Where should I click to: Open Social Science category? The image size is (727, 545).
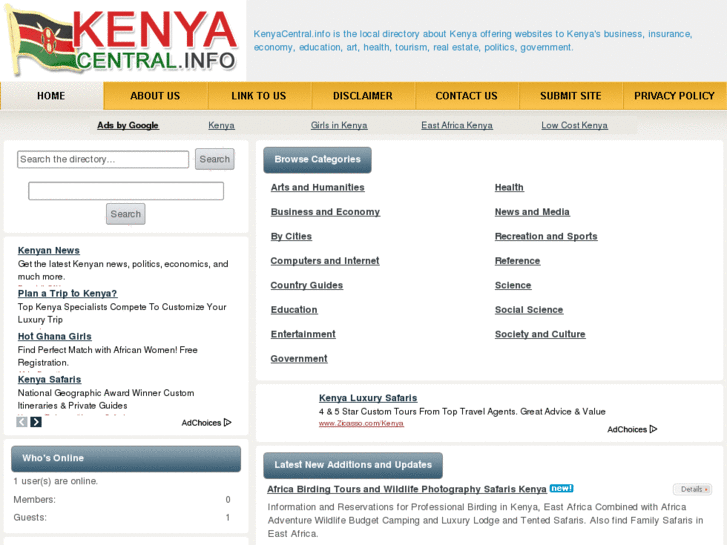tap(529, 310)
